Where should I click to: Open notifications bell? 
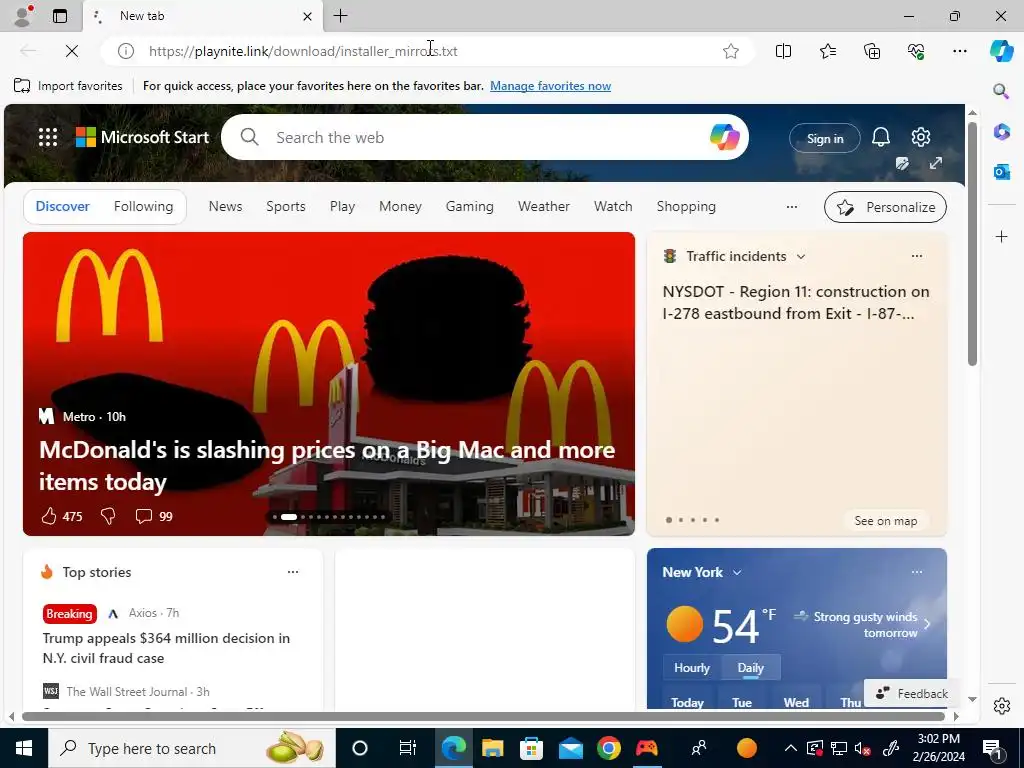coord(881,137)
